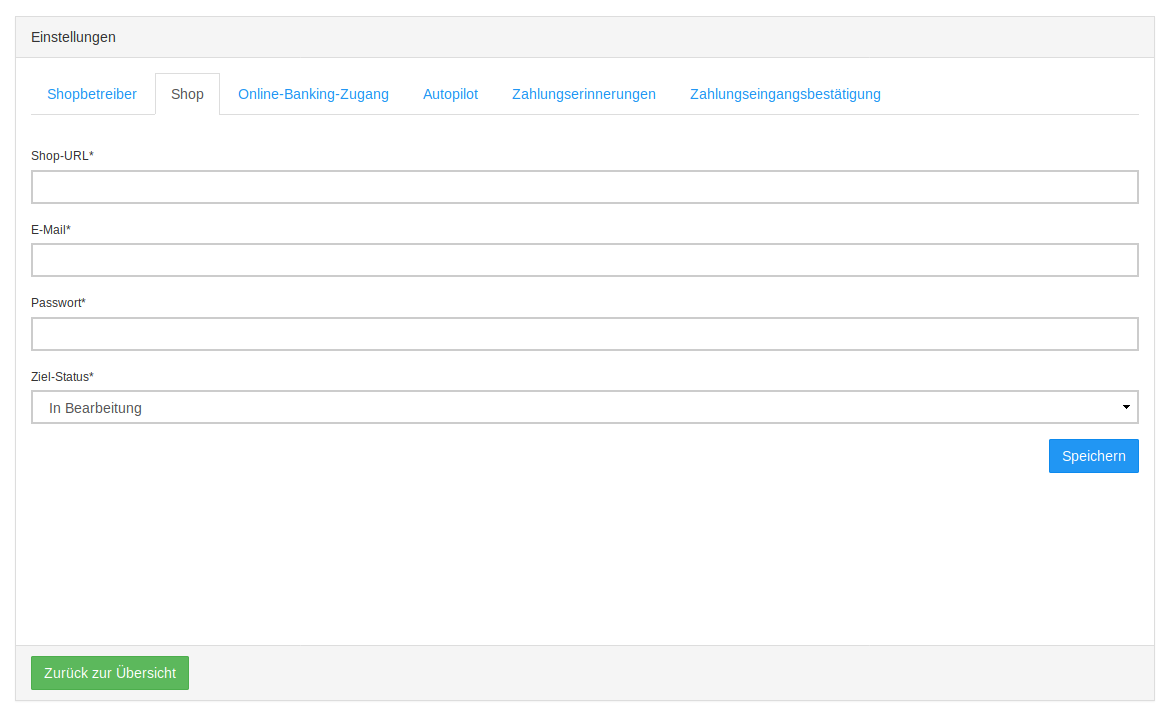Click the Passwort* field label
Image resolution: width=1163 pixels, height=716 pixels.
[x=58, y=303]
